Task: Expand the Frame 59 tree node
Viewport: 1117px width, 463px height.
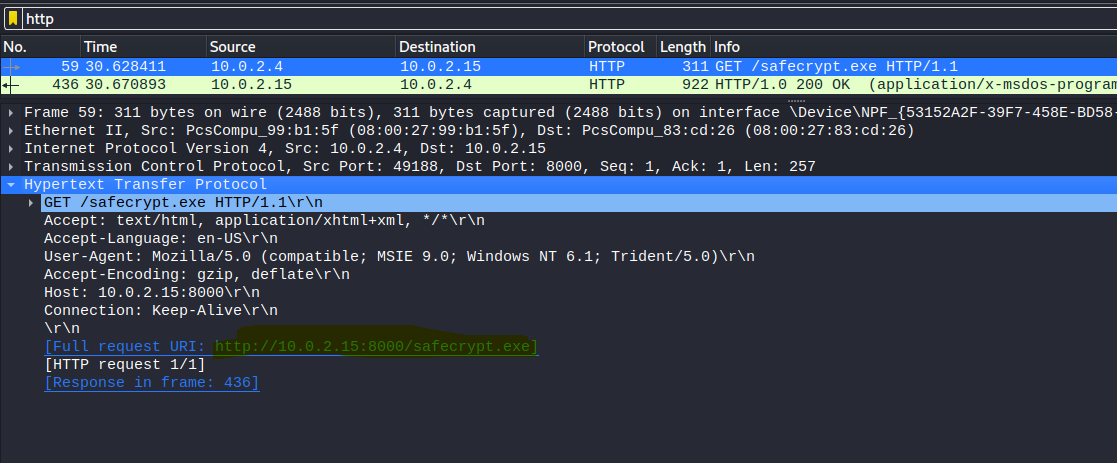Action: click(11, 113)
